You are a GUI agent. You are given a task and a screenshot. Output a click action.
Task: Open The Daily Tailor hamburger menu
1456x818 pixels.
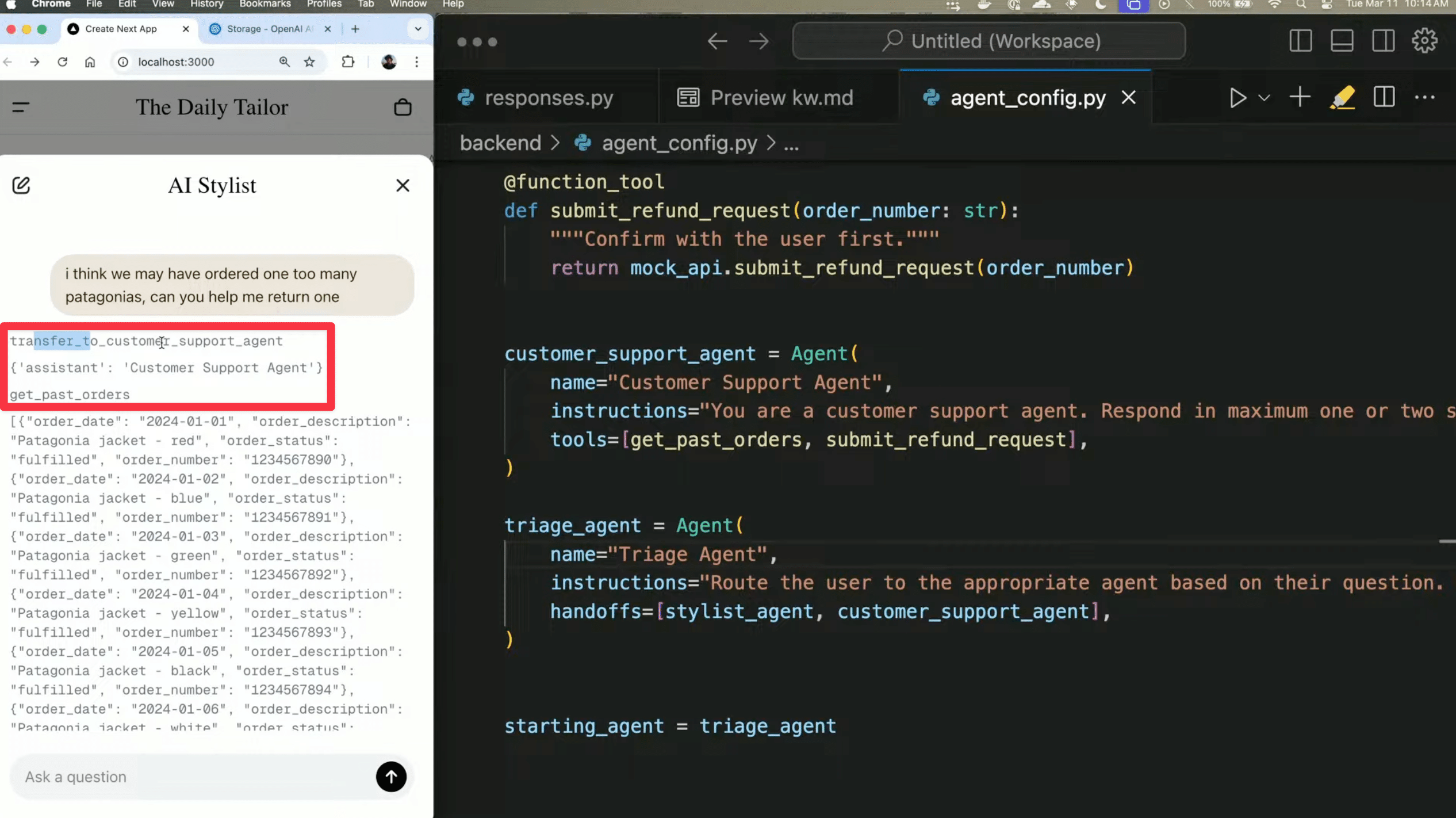point(21,107)
